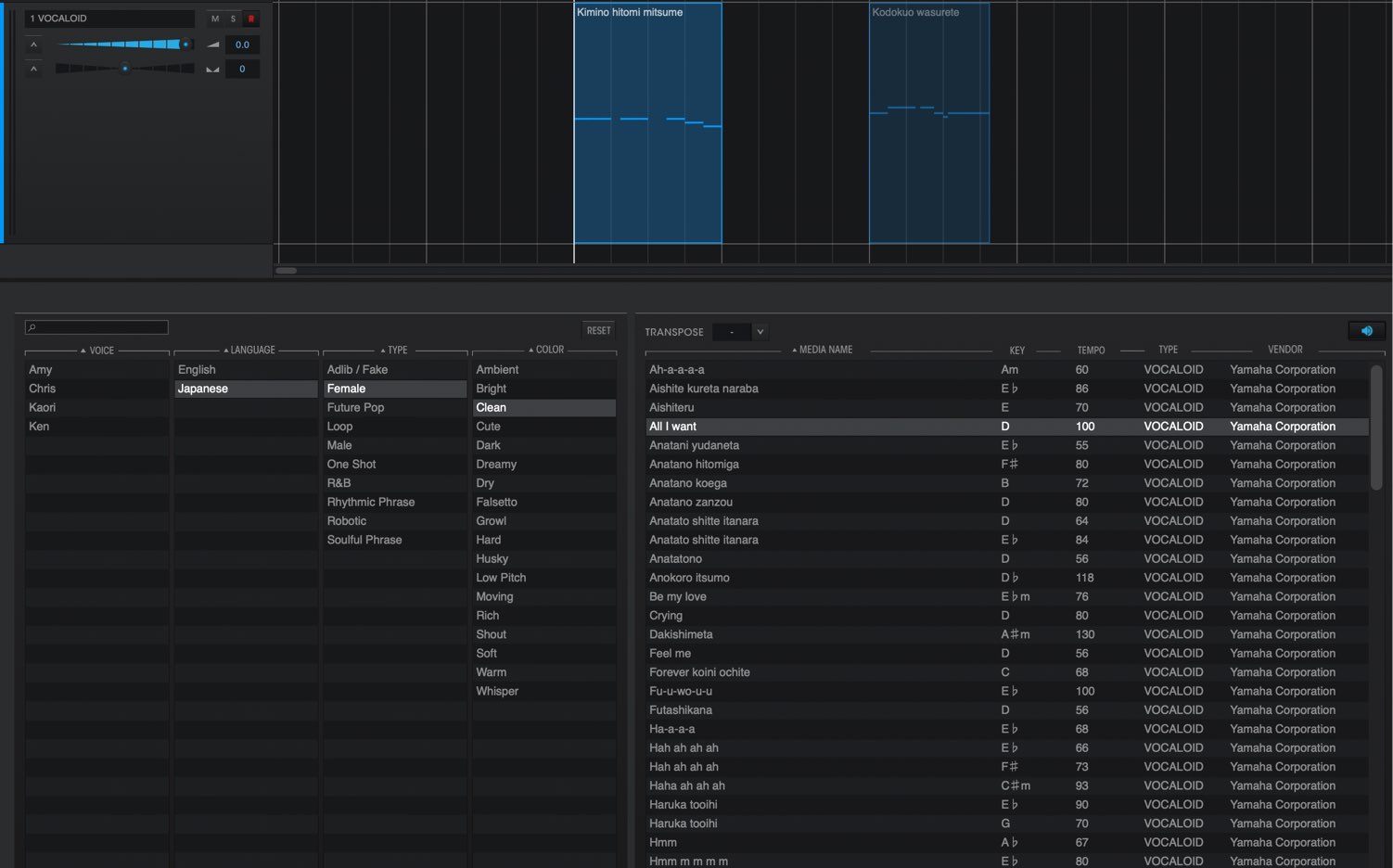Select the One Shot type filter
The width and height of the screenshot is (1393, 868).
(395, 464)
